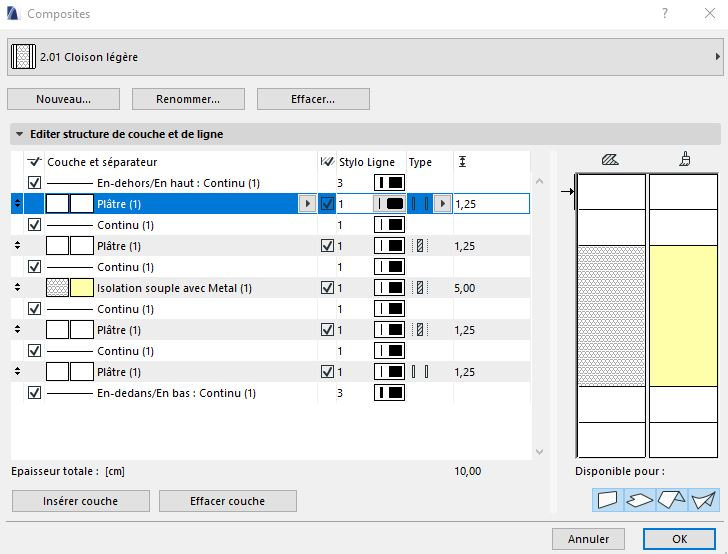
Task: Click the Stylo Ligne column header
Action: [x=367, y=162]
